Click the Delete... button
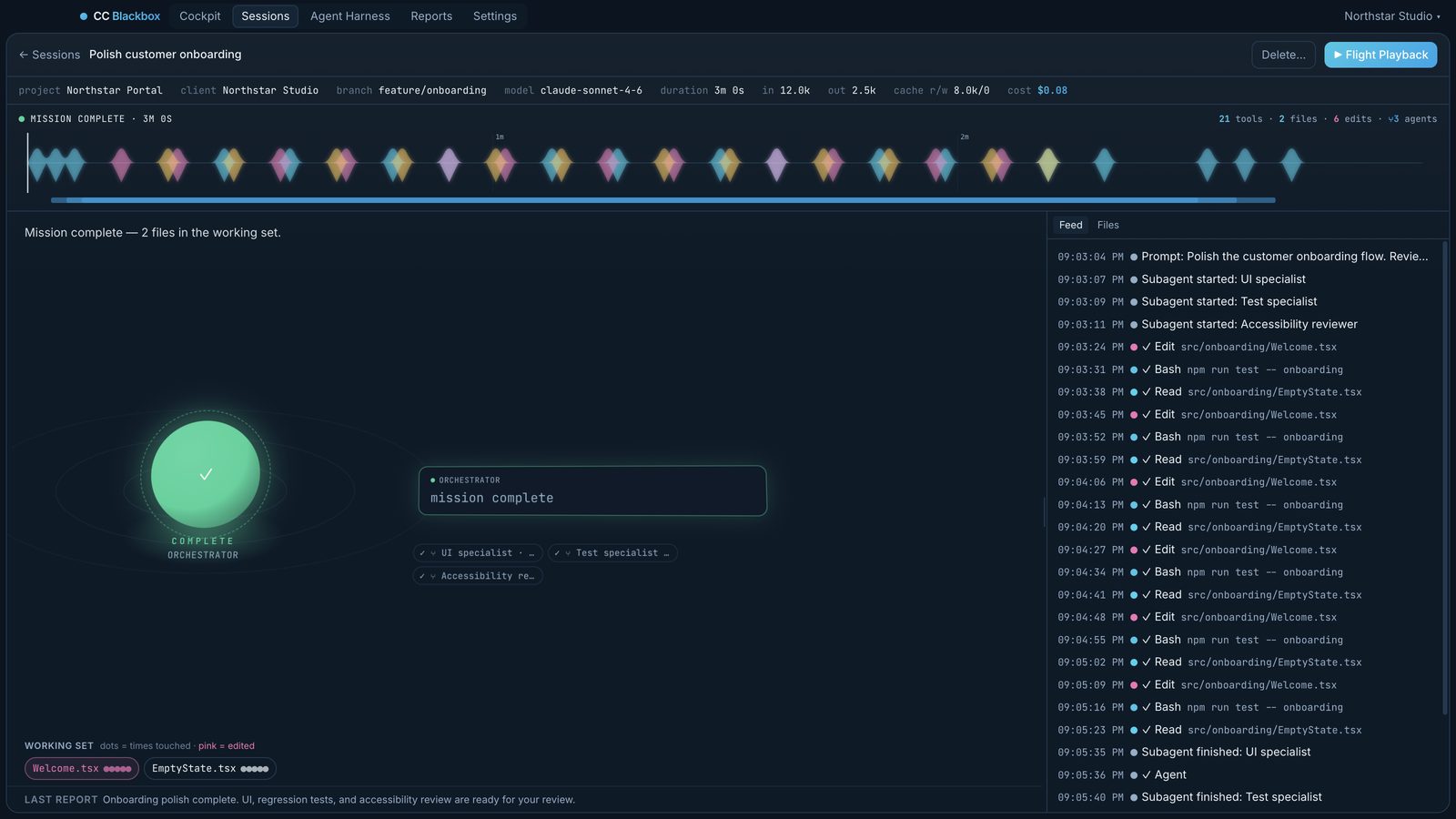The height and width of the screenshot is (819, 1456). click(x=1283, y=55)
